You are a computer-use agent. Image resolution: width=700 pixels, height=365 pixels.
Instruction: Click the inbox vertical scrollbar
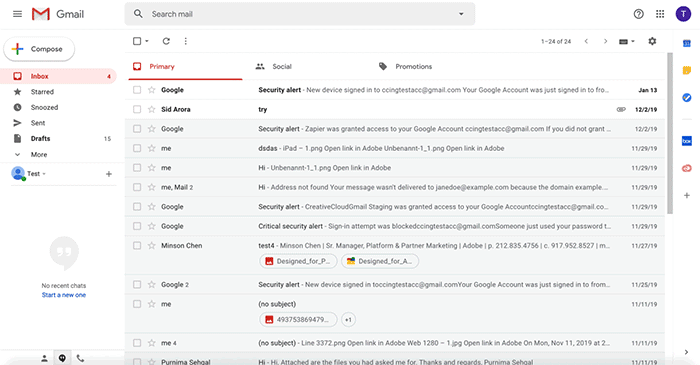coord(669,133)
